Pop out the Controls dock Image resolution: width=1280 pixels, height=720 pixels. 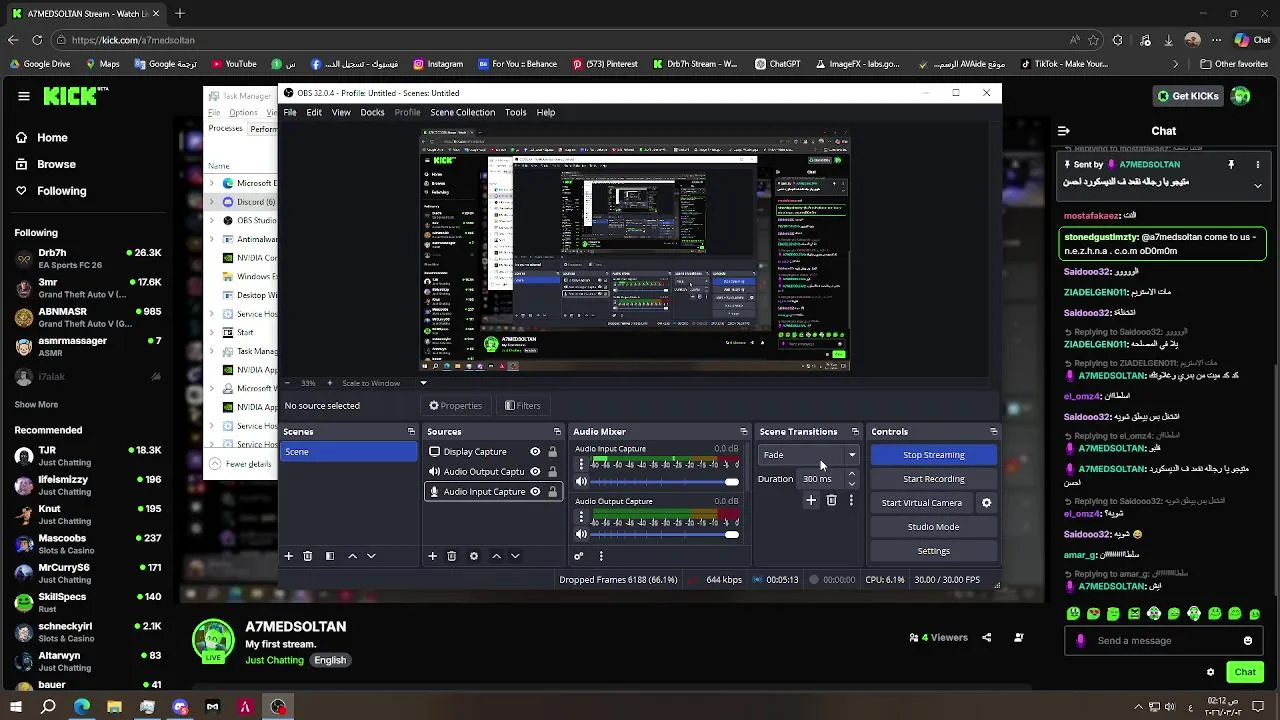tap(993, 432)
